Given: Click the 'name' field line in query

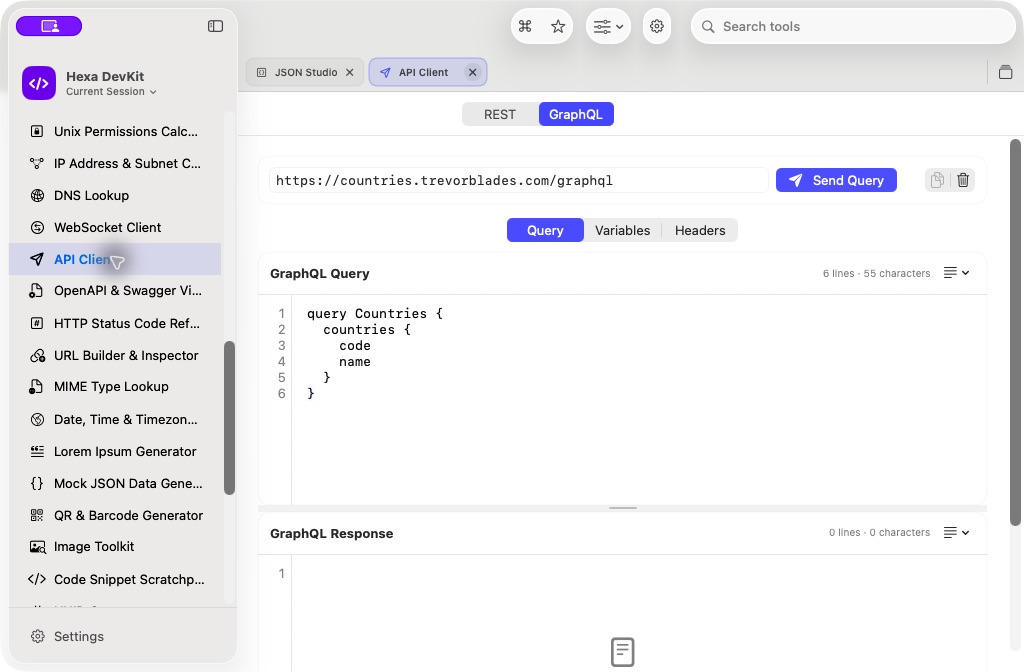Looking at the screenshot, I should click(355, 362).
